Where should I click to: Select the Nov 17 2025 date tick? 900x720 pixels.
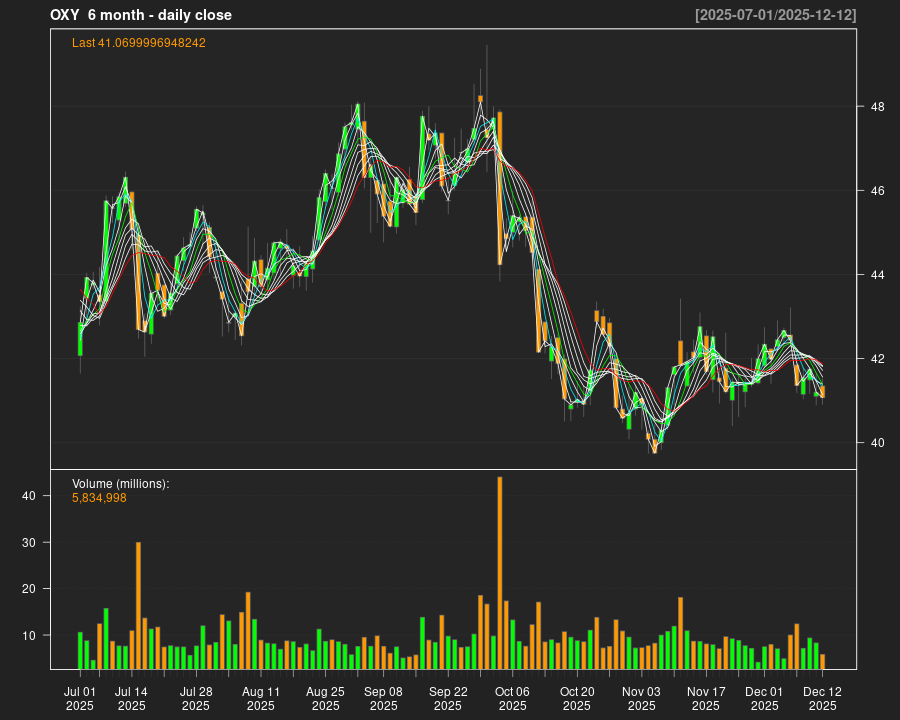coord(706,698)
